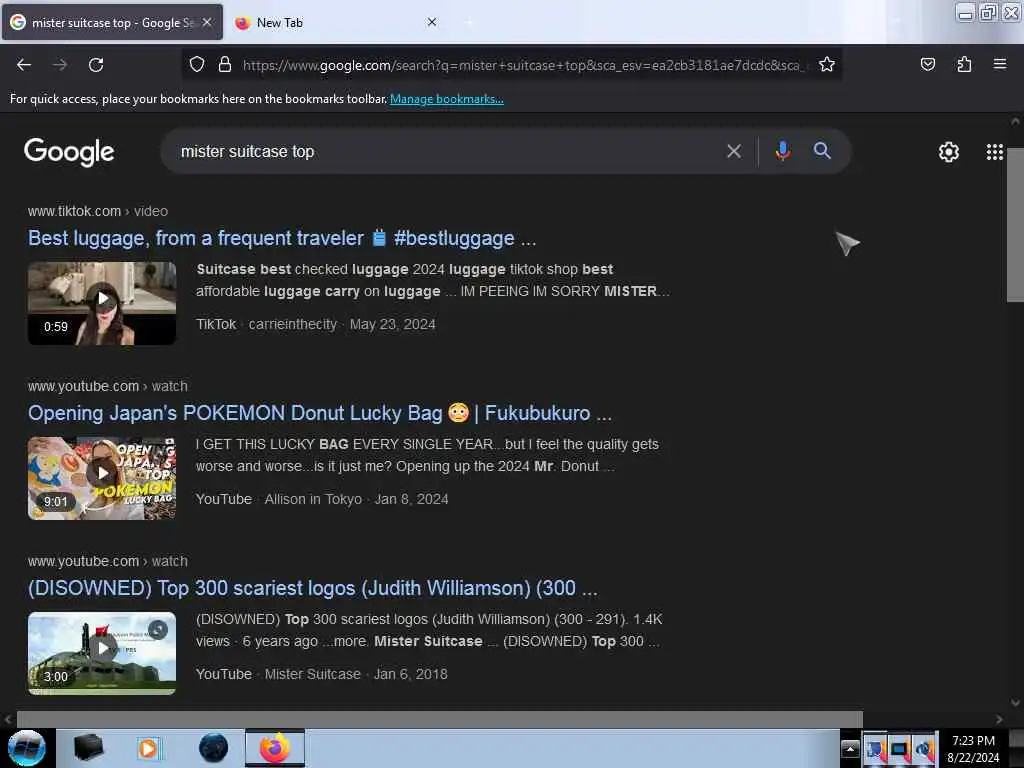Open the globe application taskbar icon
Viewport: 1024px width, 768px height.
213,748
